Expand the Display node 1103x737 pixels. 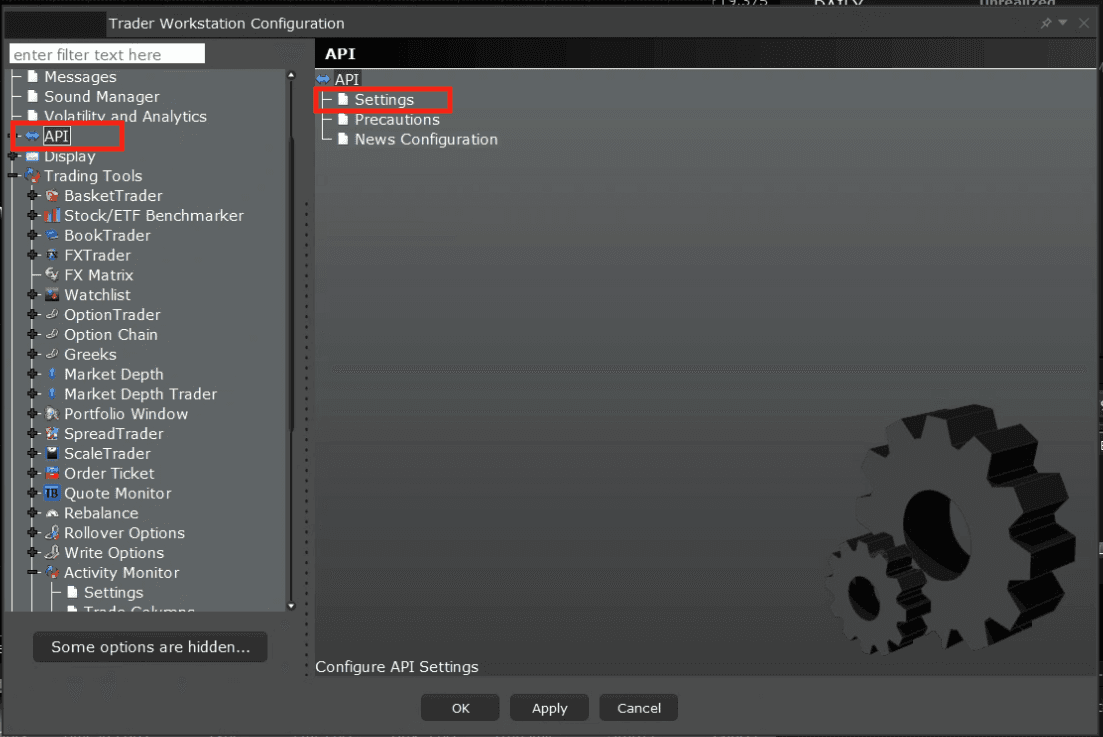(13, 156)
